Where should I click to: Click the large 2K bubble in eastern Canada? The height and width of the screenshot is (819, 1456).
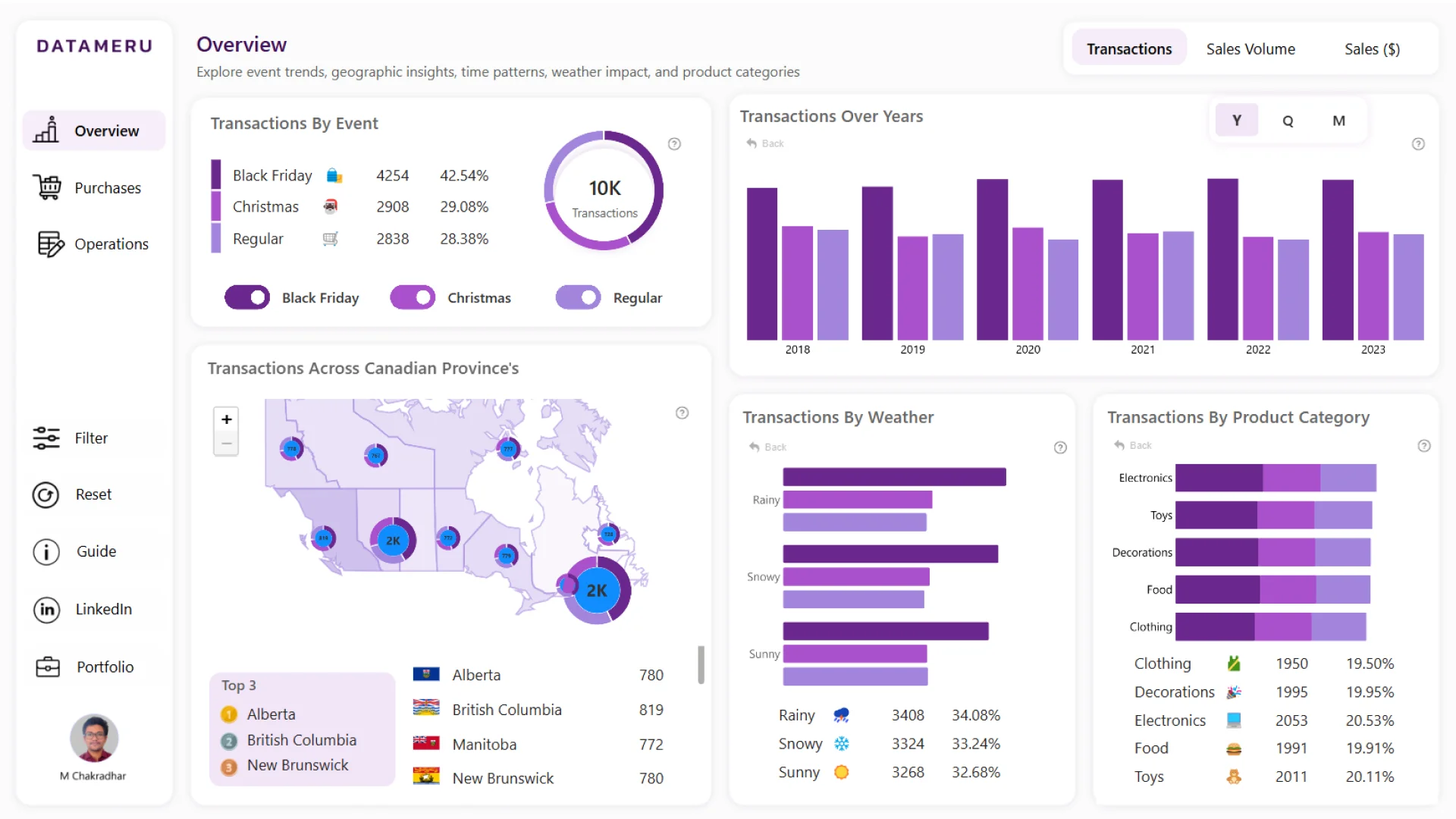click(x=598, y=591)
